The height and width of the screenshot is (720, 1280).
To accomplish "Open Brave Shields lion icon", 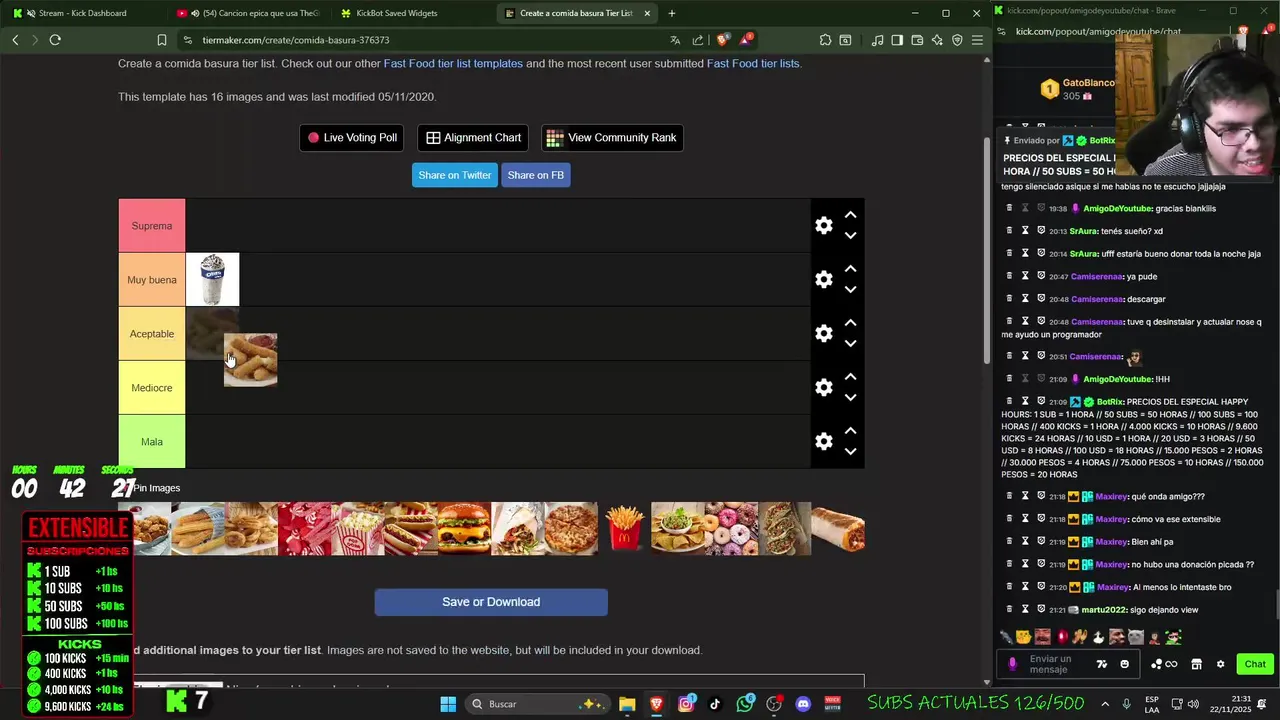I will pyautogui.click(x=723, y=40).
